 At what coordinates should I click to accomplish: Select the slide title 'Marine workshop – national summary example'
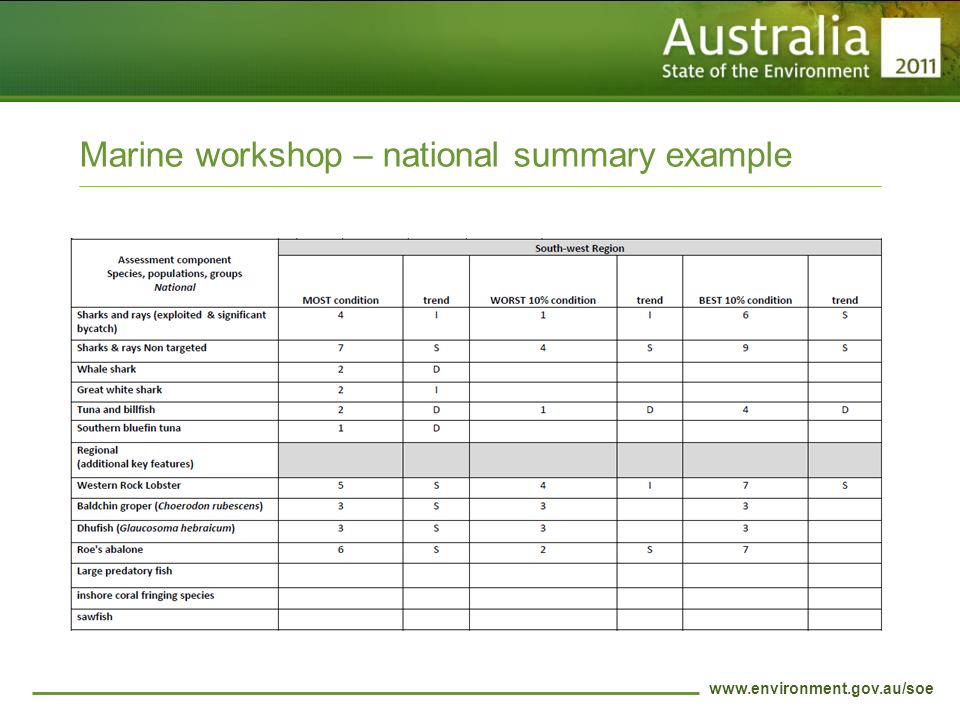[x=435, y=155]
